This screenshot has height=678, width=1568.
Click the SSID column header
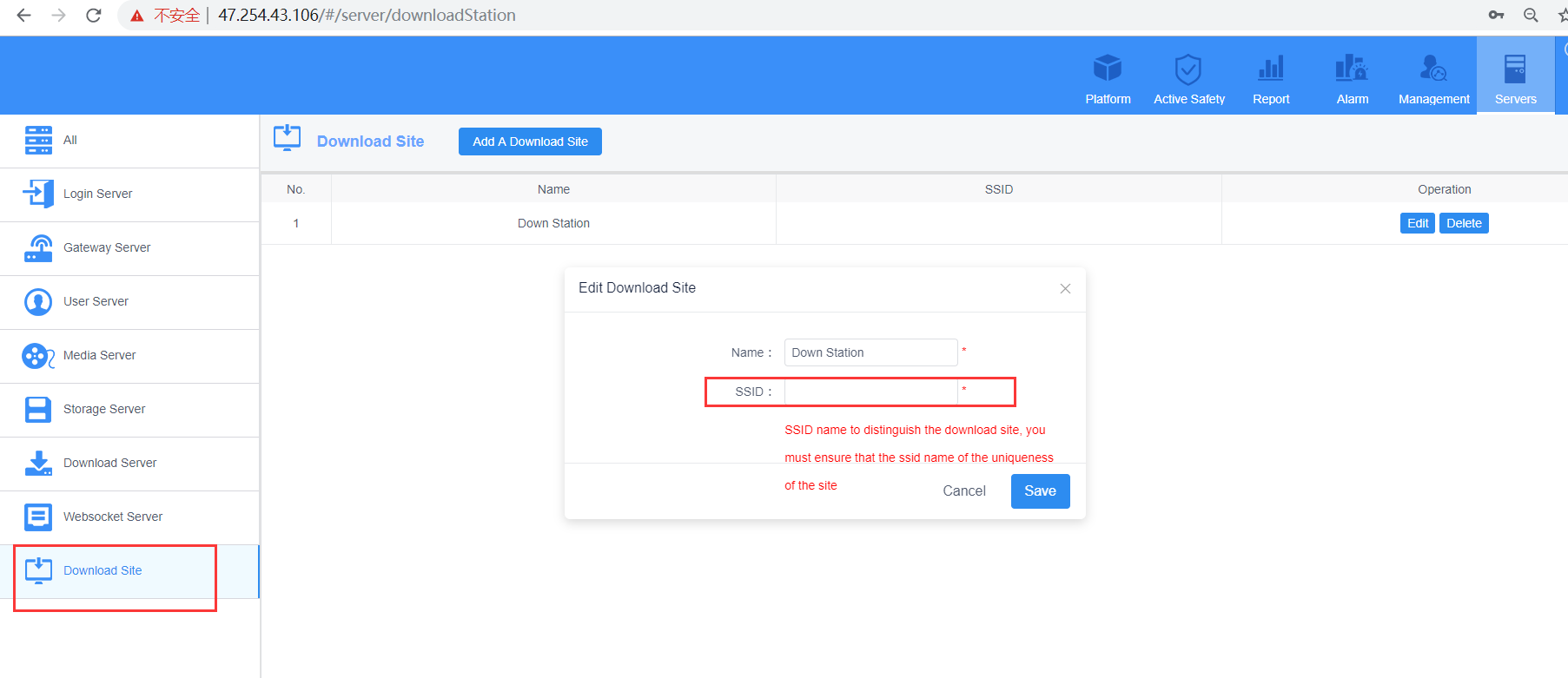coord(999,189)
